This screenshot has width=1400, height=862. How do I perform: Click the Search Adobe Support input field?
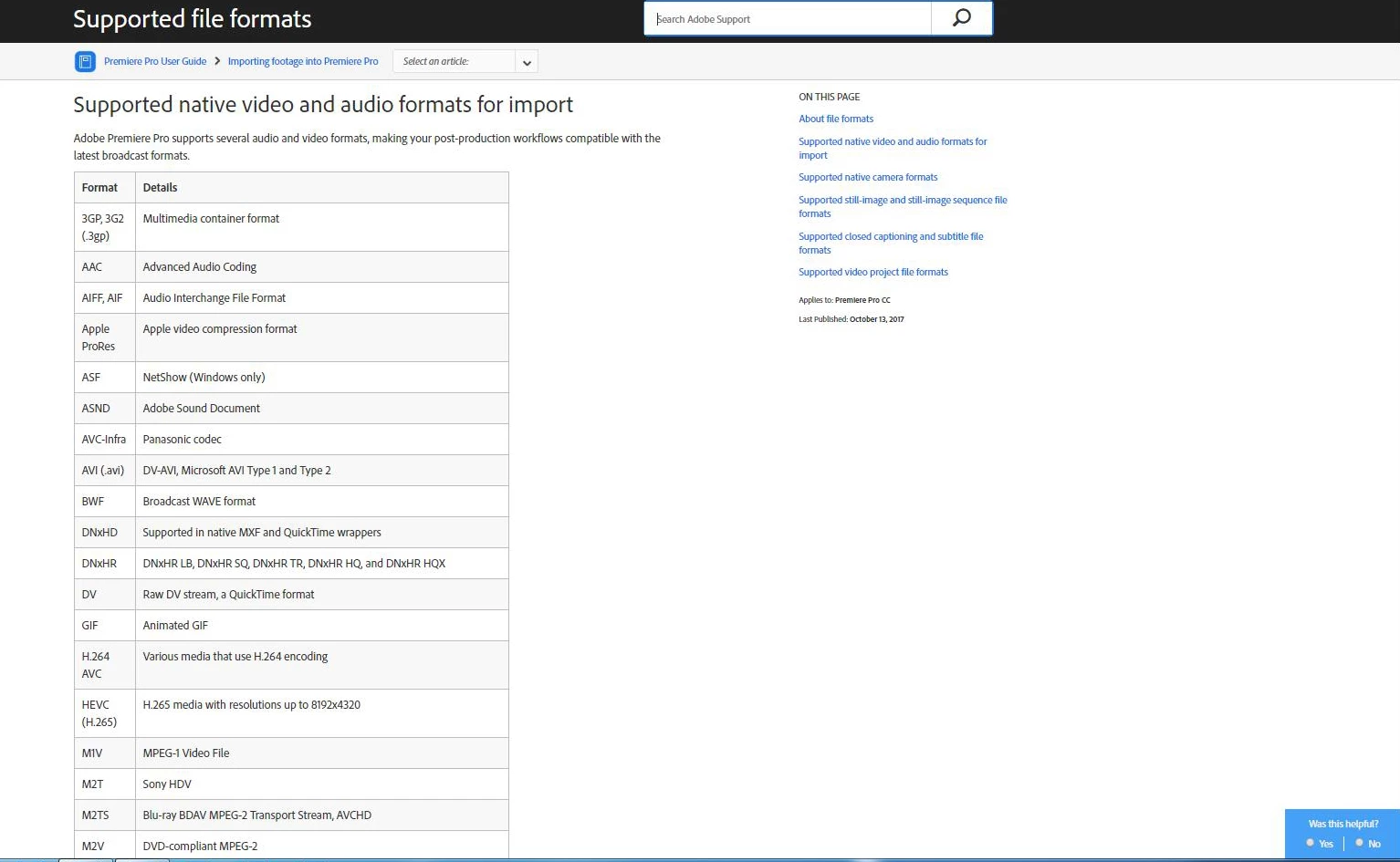coord(788,18)
